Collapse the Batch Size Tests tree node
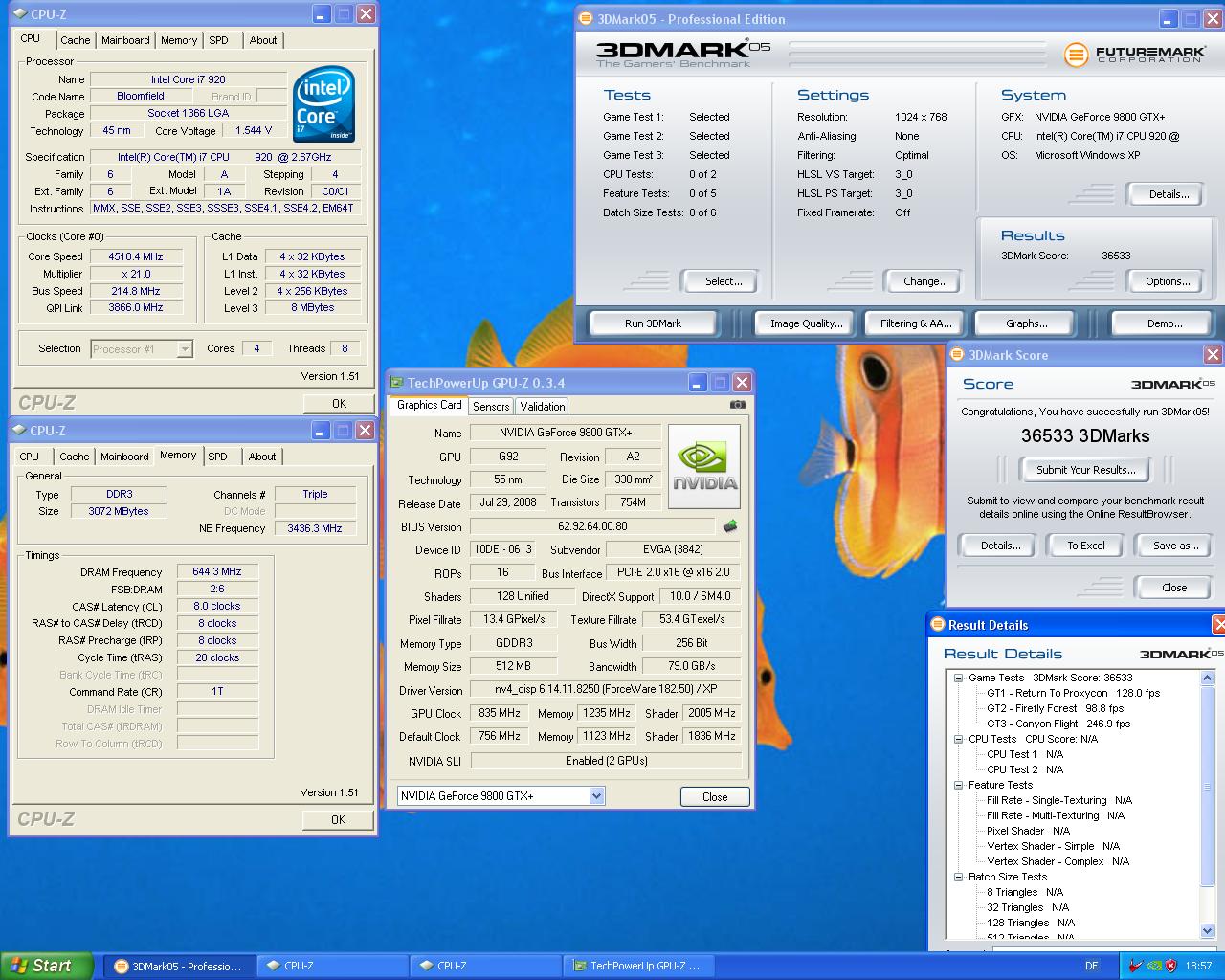The height and width of the screenshot is (980, 1225). [958, 877]
